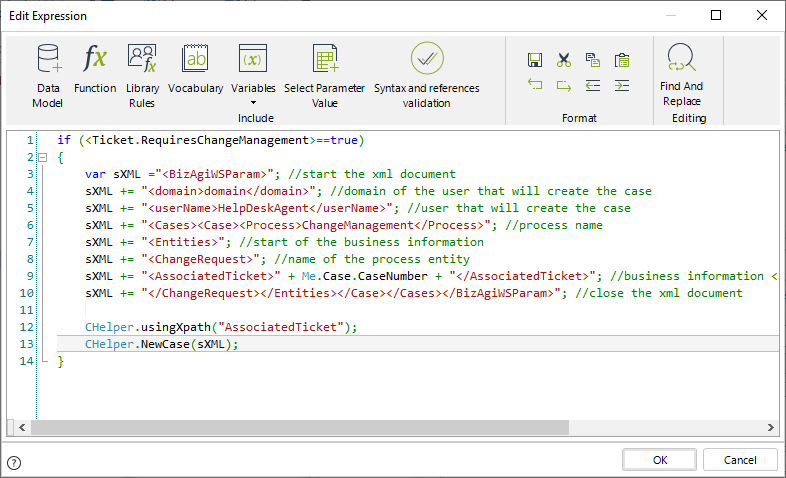
Task: Open Find And Replace
Action: point(682,75)
